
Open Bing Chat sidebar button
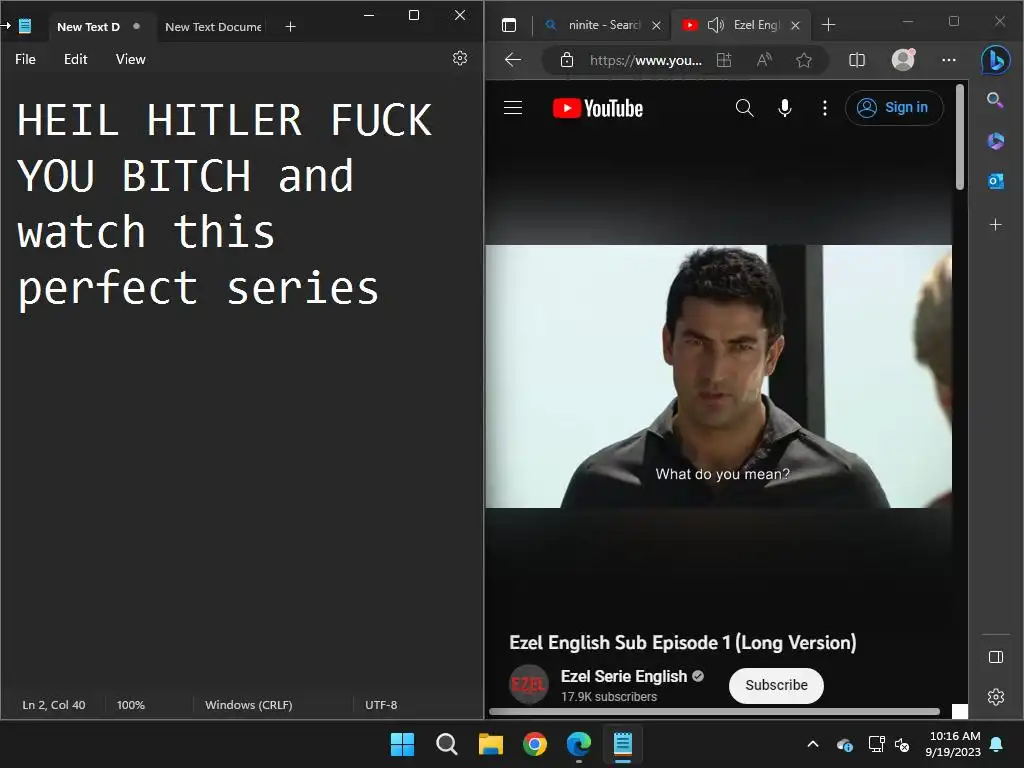point(996,60)
